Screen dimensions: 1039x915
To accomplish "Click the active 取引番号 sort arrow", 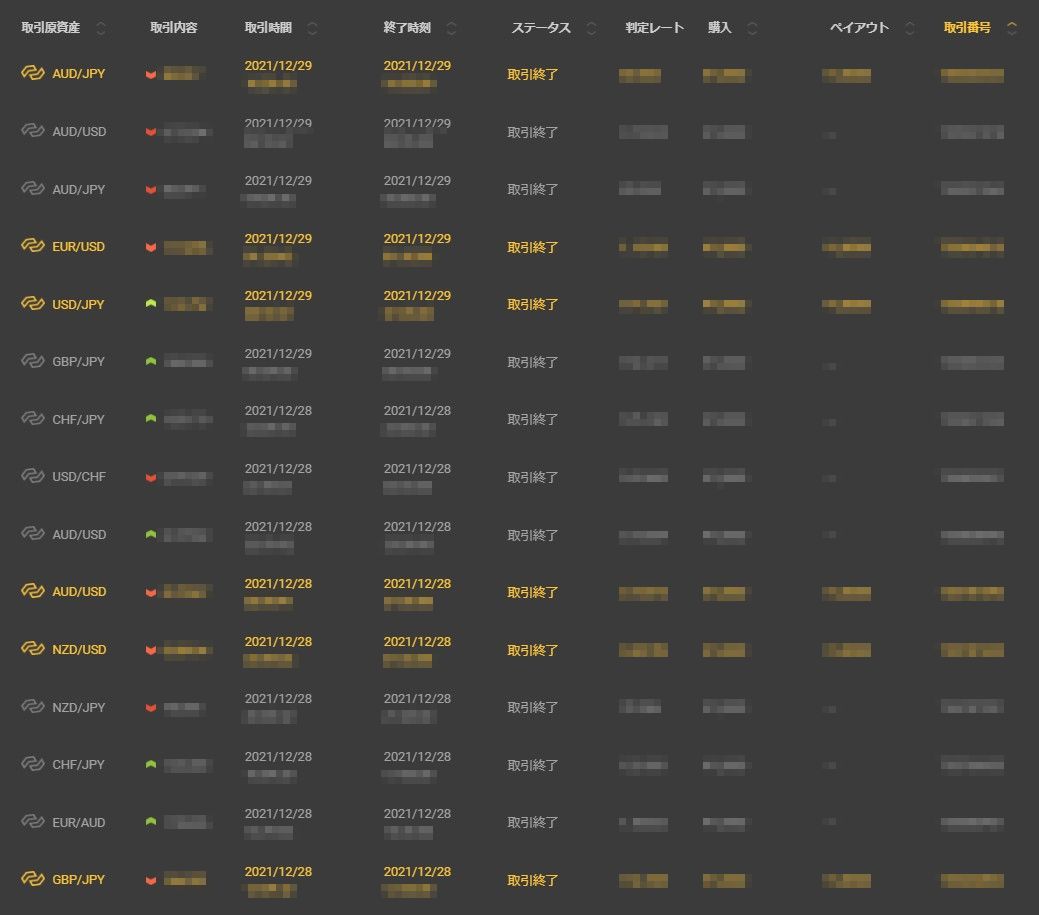I will click(x=1012, y=29).
